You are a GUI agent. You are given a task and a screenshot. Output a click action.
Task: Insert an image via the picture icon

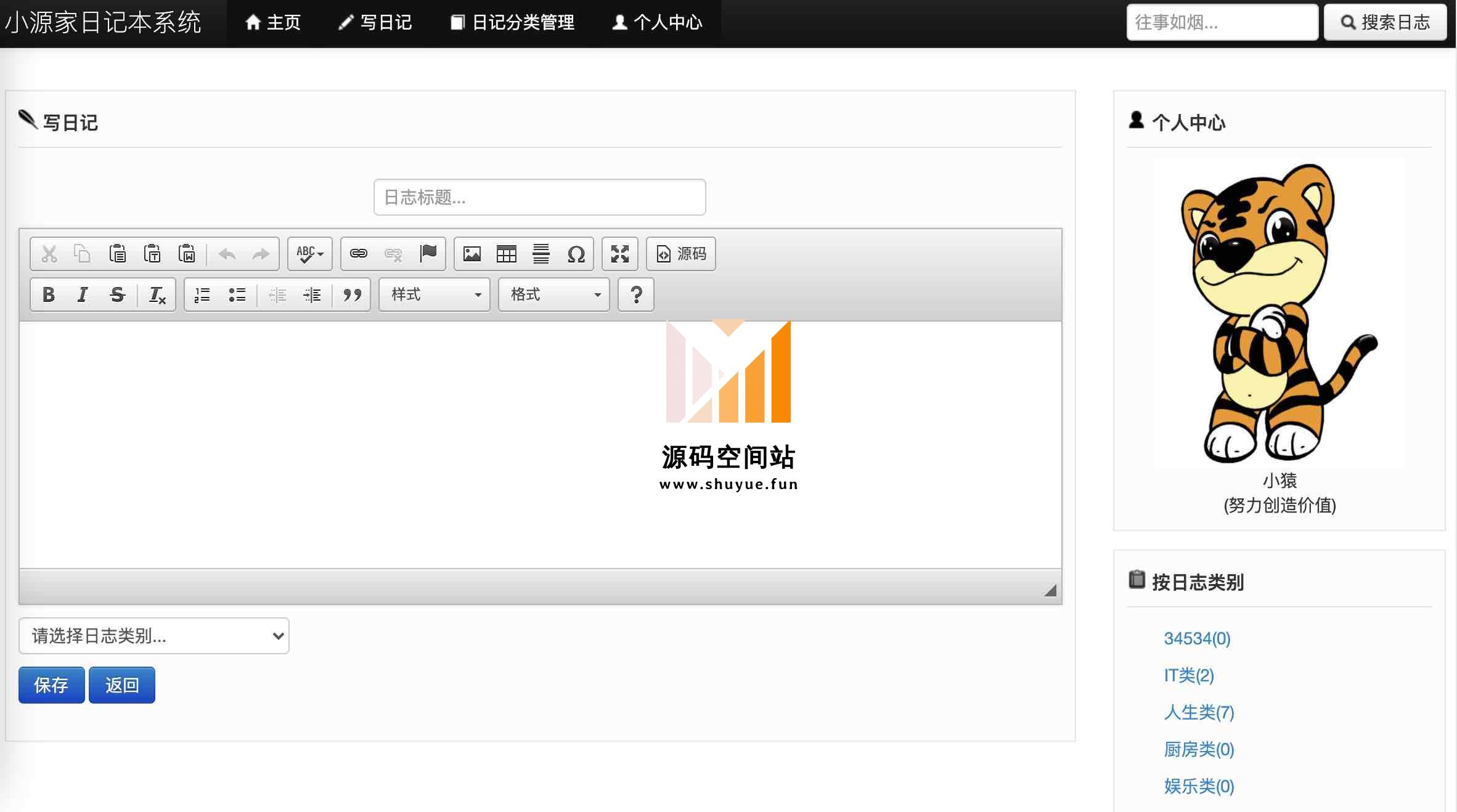coord(472,254)
